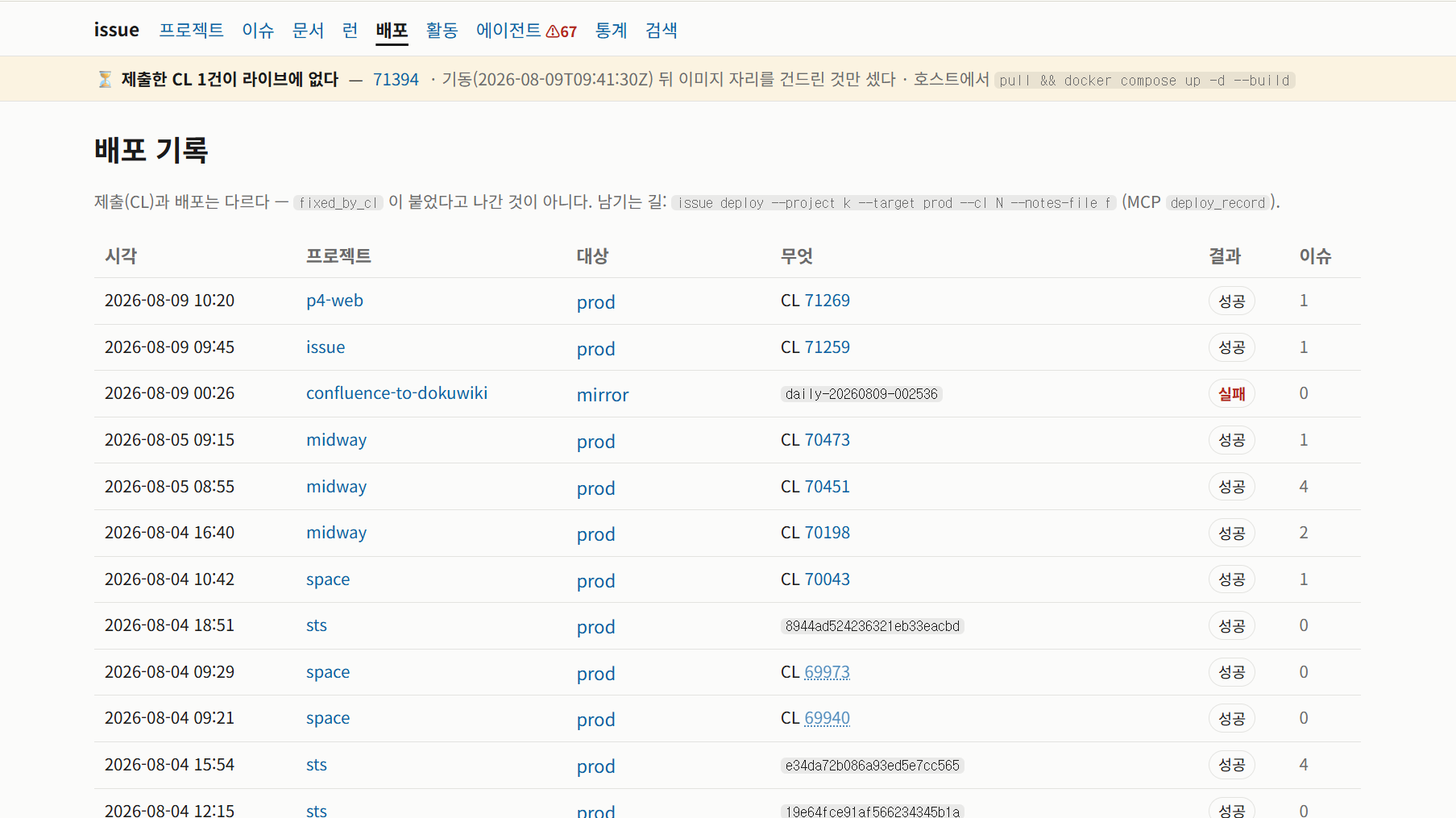This screenshot has height=818, width=1456.
Task: Open the CL 71259 link
Action: tap(827, 347)
